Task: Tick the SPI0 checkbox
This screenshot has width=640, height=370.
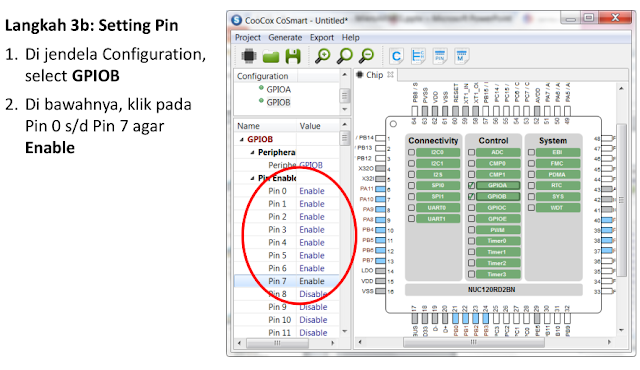Action: click(x=411, y=185)
